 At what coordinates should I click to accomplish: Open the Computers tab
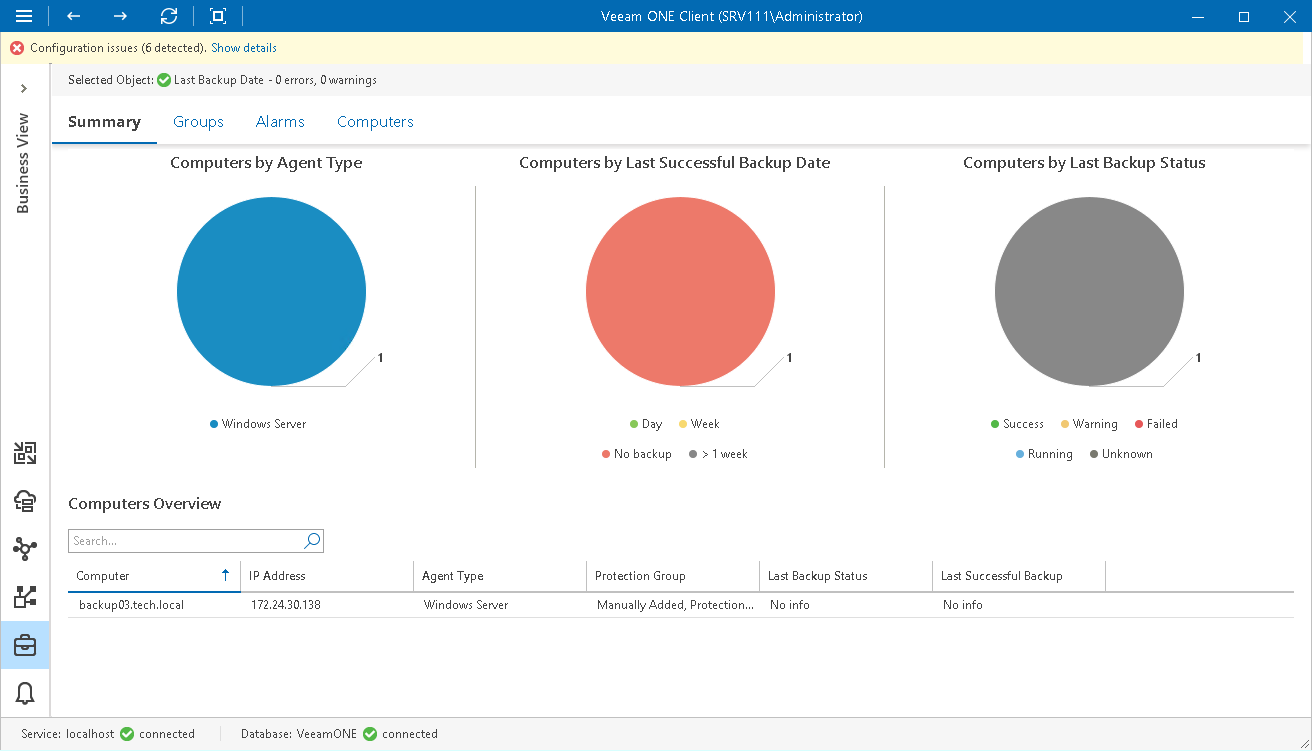coord(375,122)
